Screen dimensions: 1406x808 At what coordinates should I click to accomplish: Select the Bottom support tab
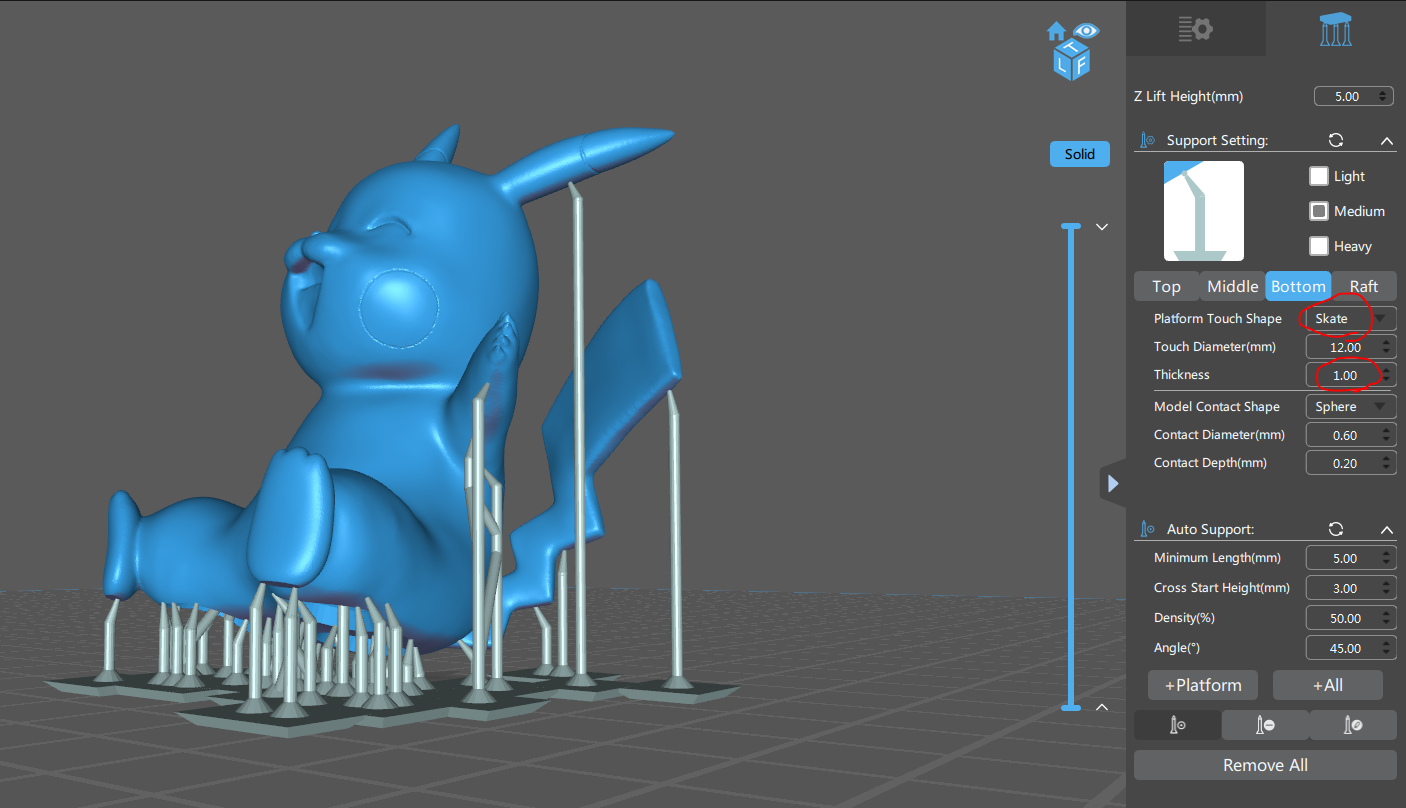tap(1298, 286)
